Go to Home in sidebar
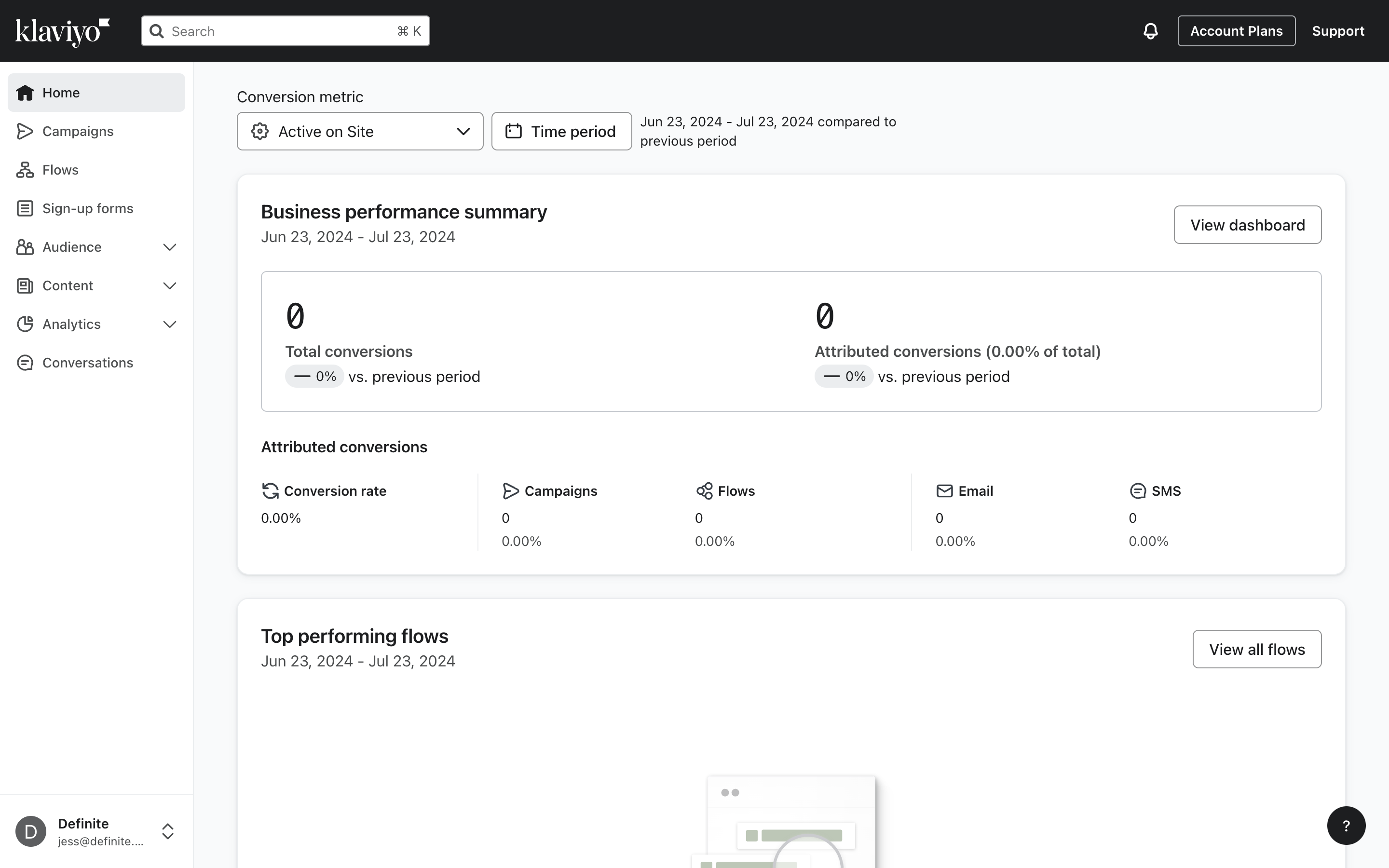 click(61, 93)
